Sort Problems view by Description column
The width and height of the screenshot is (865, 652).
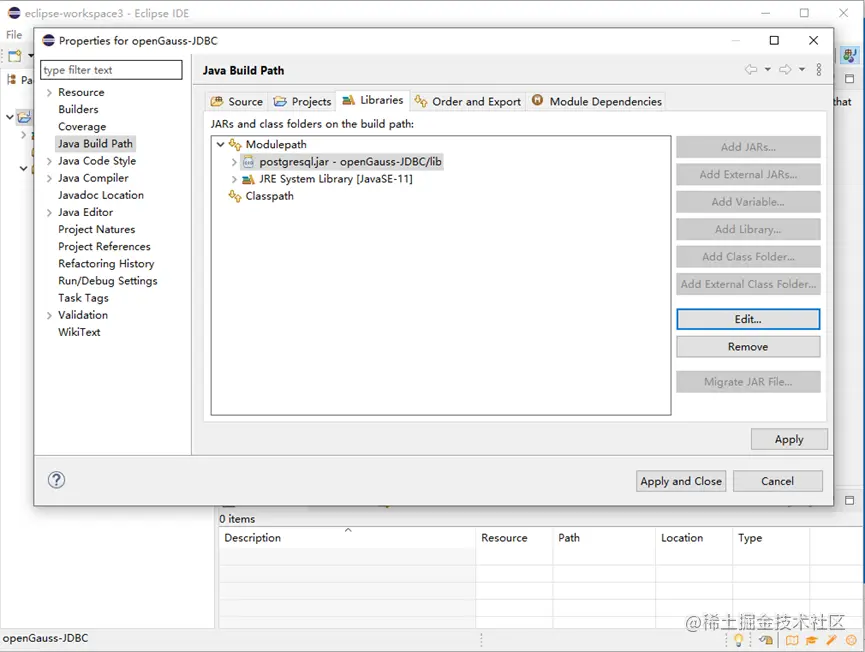click(347, 538)
